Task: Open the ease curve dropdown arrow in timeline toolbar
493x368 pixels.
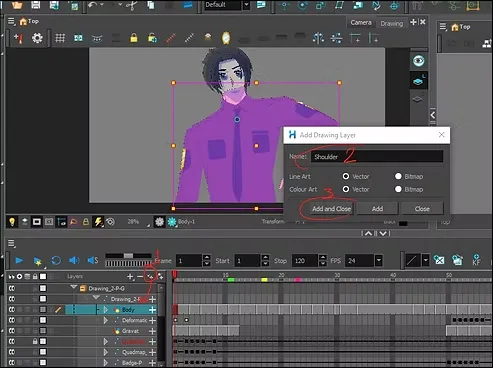Action: click(x=425, y=261)
